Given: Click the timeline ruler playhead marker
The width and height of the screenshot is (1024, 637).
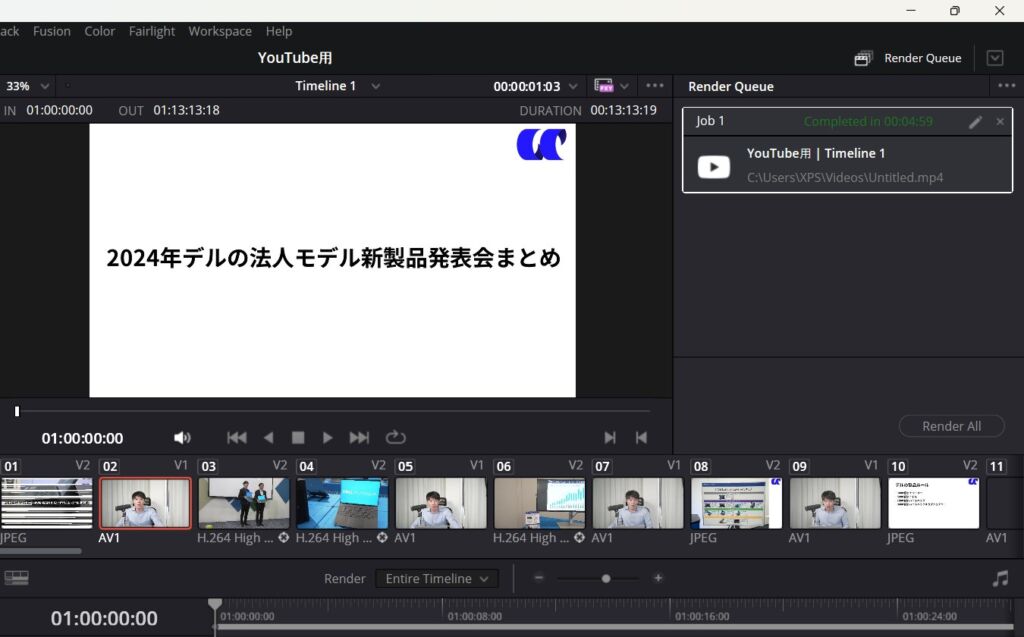Looking at the screenshot, I should coord(215,604).
